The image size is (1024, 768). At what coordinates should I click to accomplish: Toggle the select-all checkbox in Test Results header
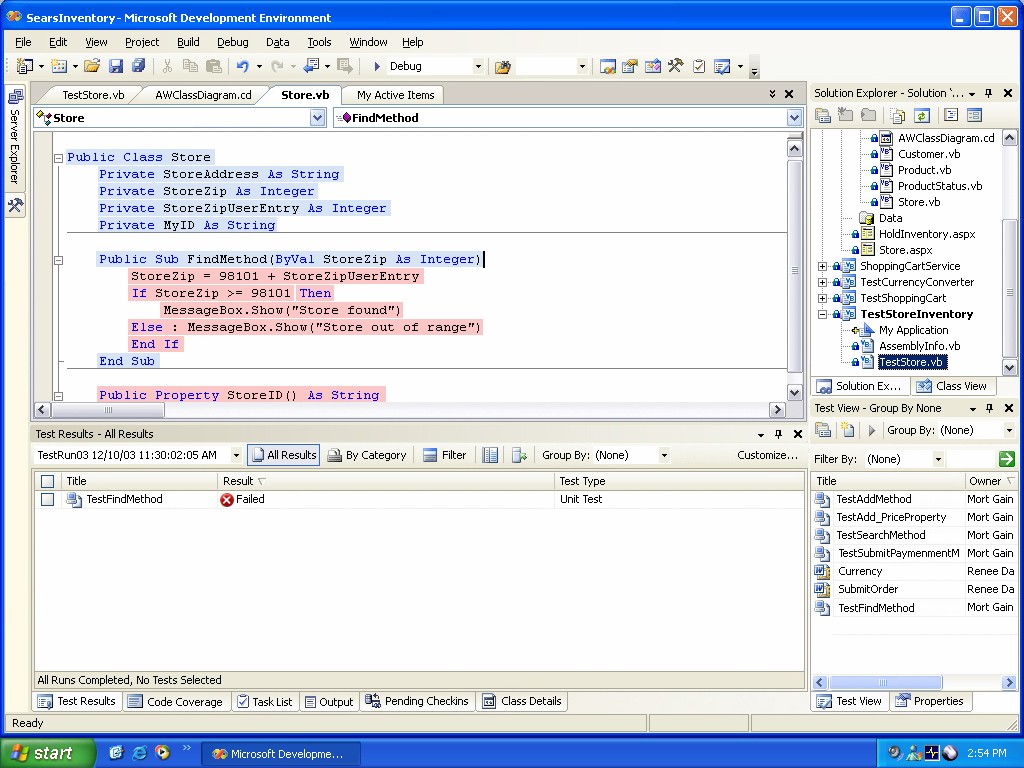coord(47,481)
